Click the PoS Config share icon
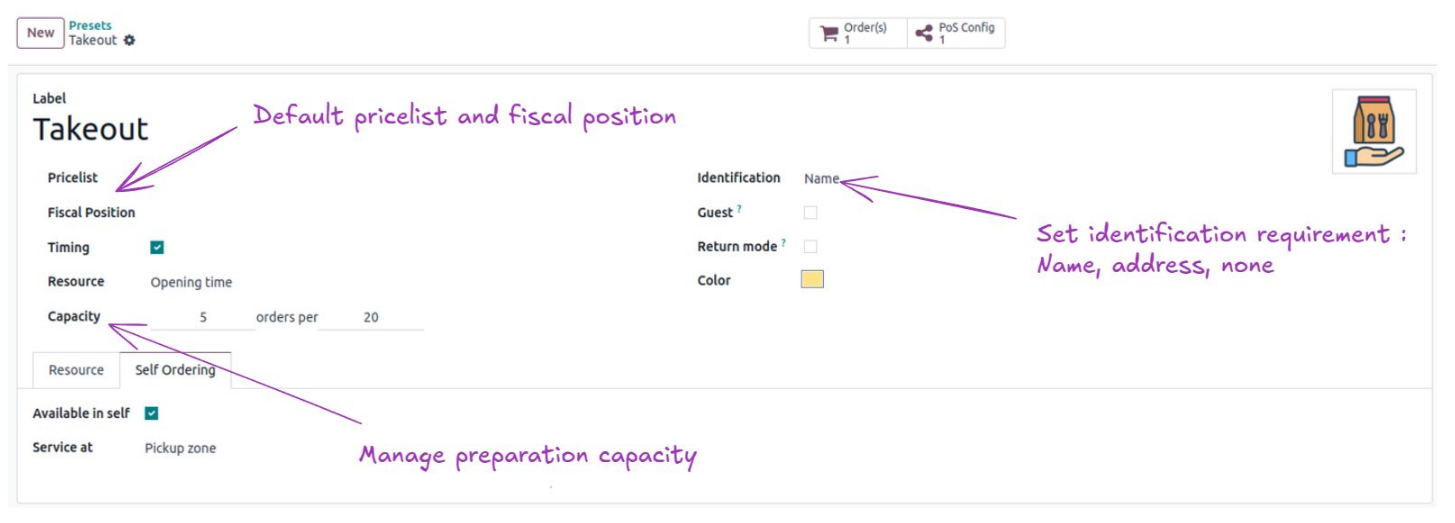Screen dimensions: 1455x523 [x=924, y=34]
